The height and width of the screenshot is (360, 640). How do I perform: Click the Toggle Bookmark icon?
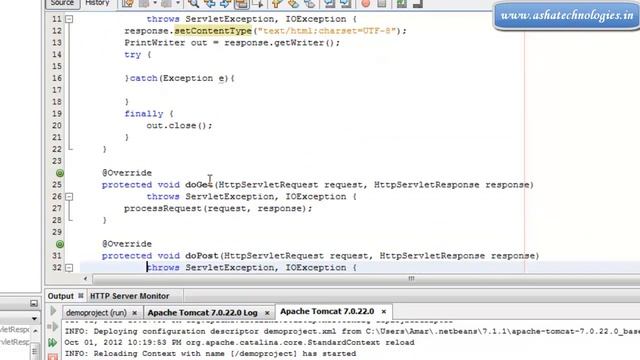pos(309,4)
